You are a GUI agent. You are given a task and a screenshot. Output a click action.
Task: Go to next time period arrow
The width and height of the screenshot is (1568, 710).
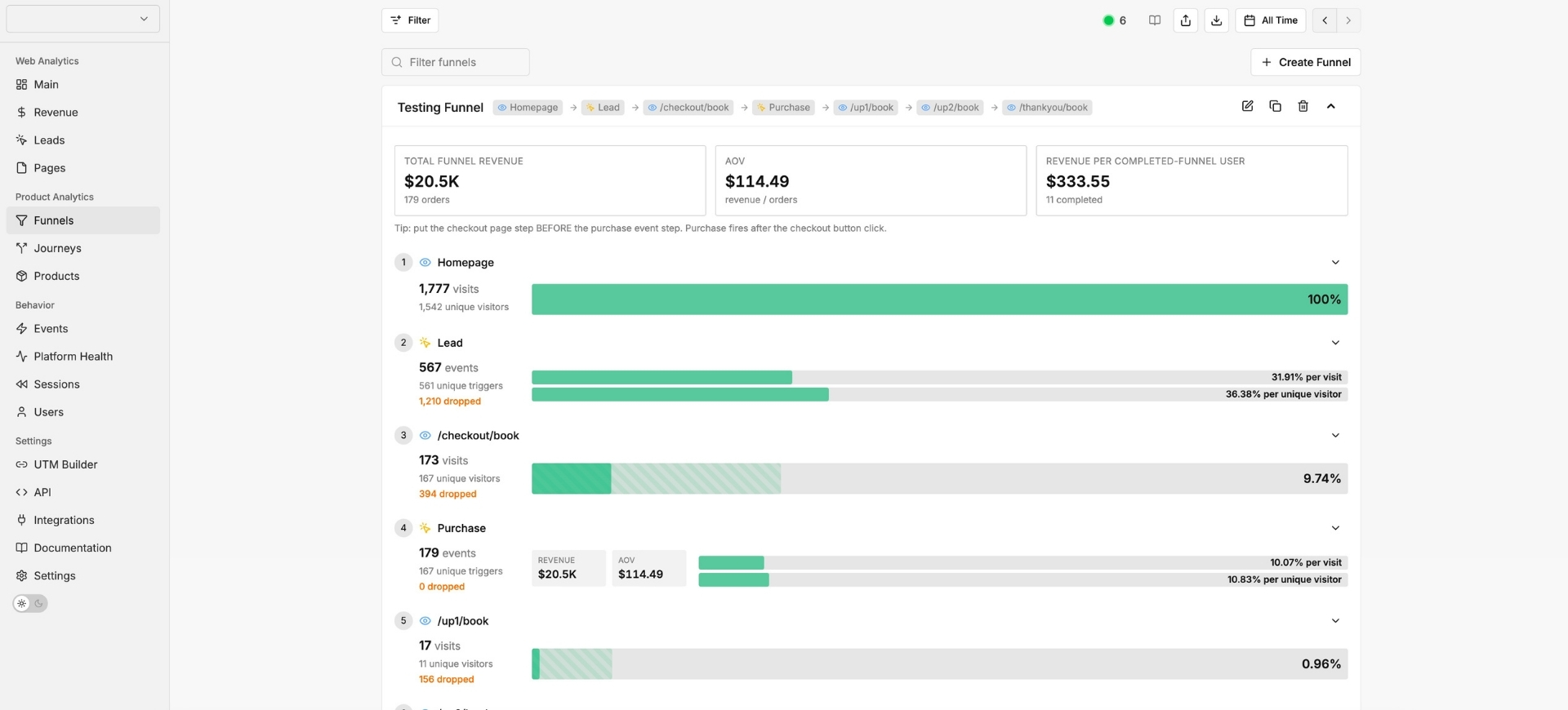pyautogui.click(x=1348, y=20)
